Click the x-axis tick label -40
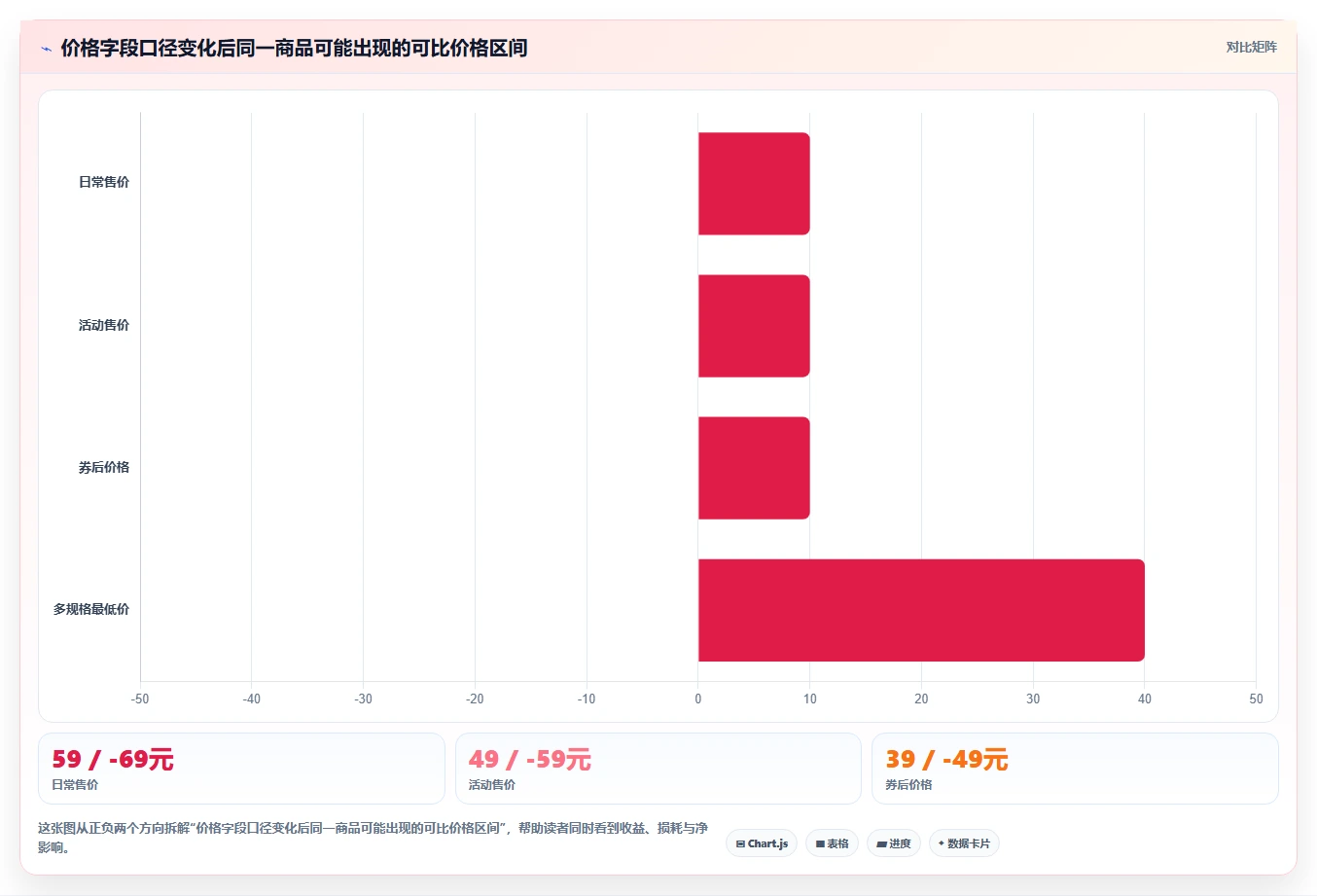This screenshot has height=896, width=1317. pos(252,699)
